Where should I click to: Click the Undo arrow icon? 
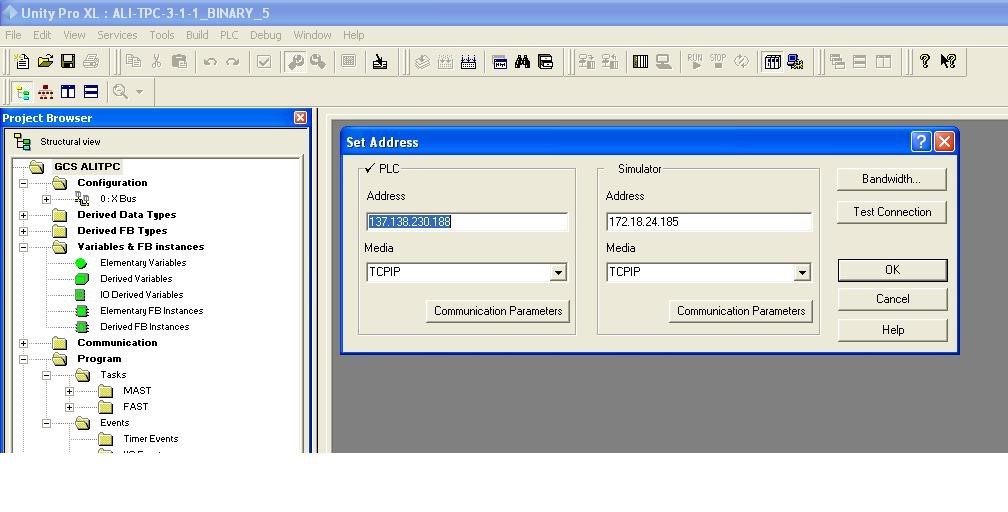[x=210, y=62]
